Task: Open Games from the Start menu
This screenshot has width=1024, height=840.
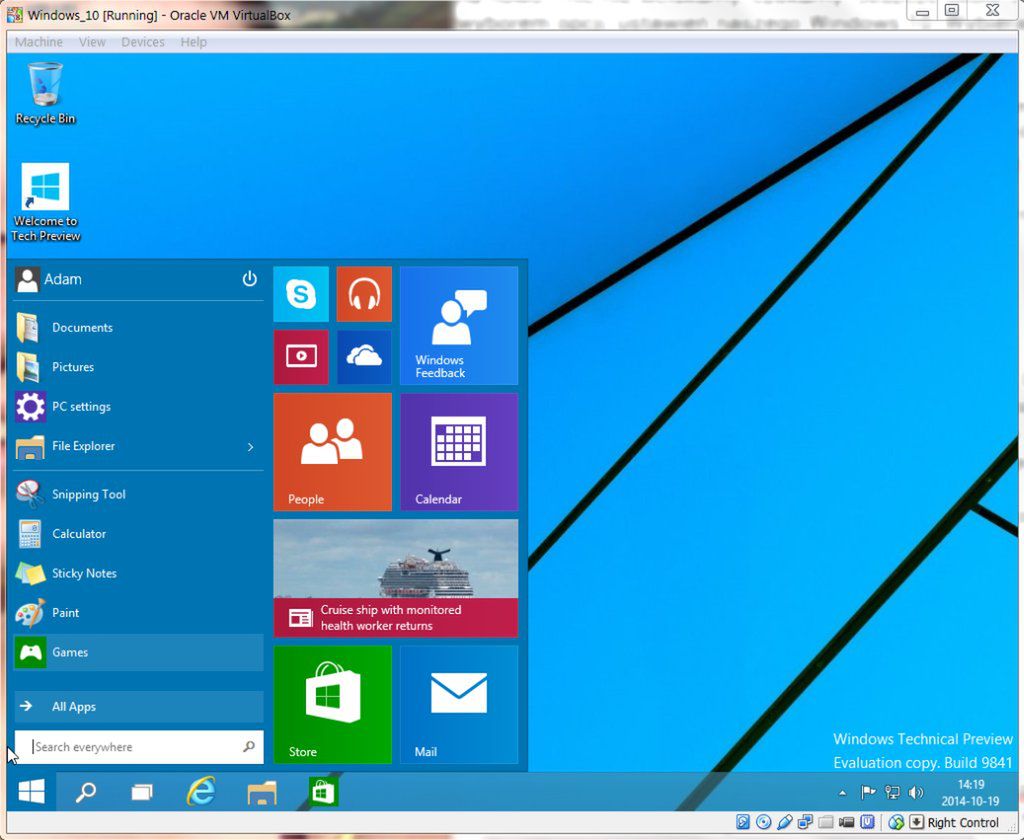Action: pyautogui.click(x=138, y=652)
